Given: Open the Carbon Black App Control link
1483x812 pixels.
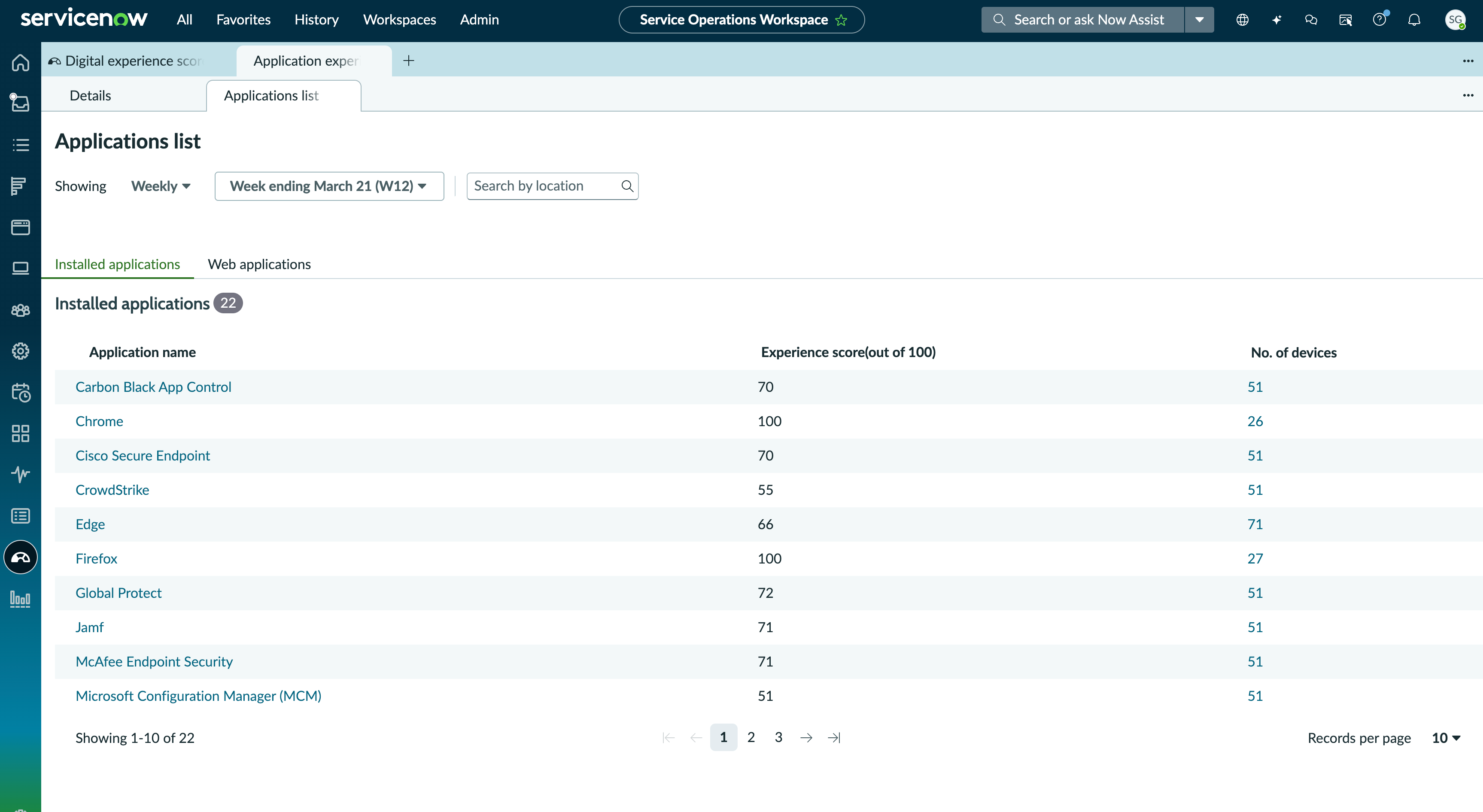Looking at the screenshot, I should click(153, 387).
